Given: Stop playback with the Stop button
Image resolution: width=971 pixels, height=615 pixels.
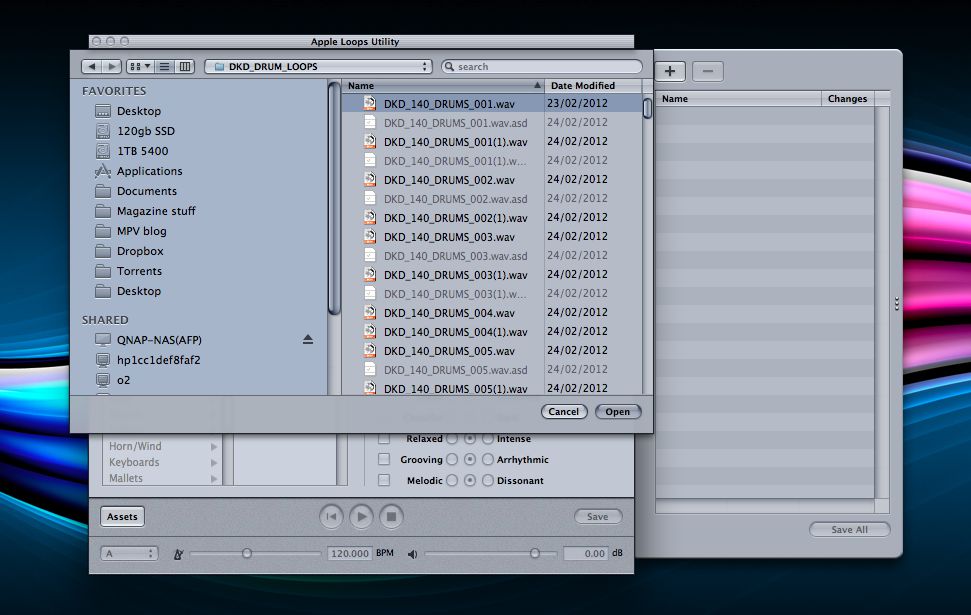Looking at the screenshot, I should click(x=391, y=517).
